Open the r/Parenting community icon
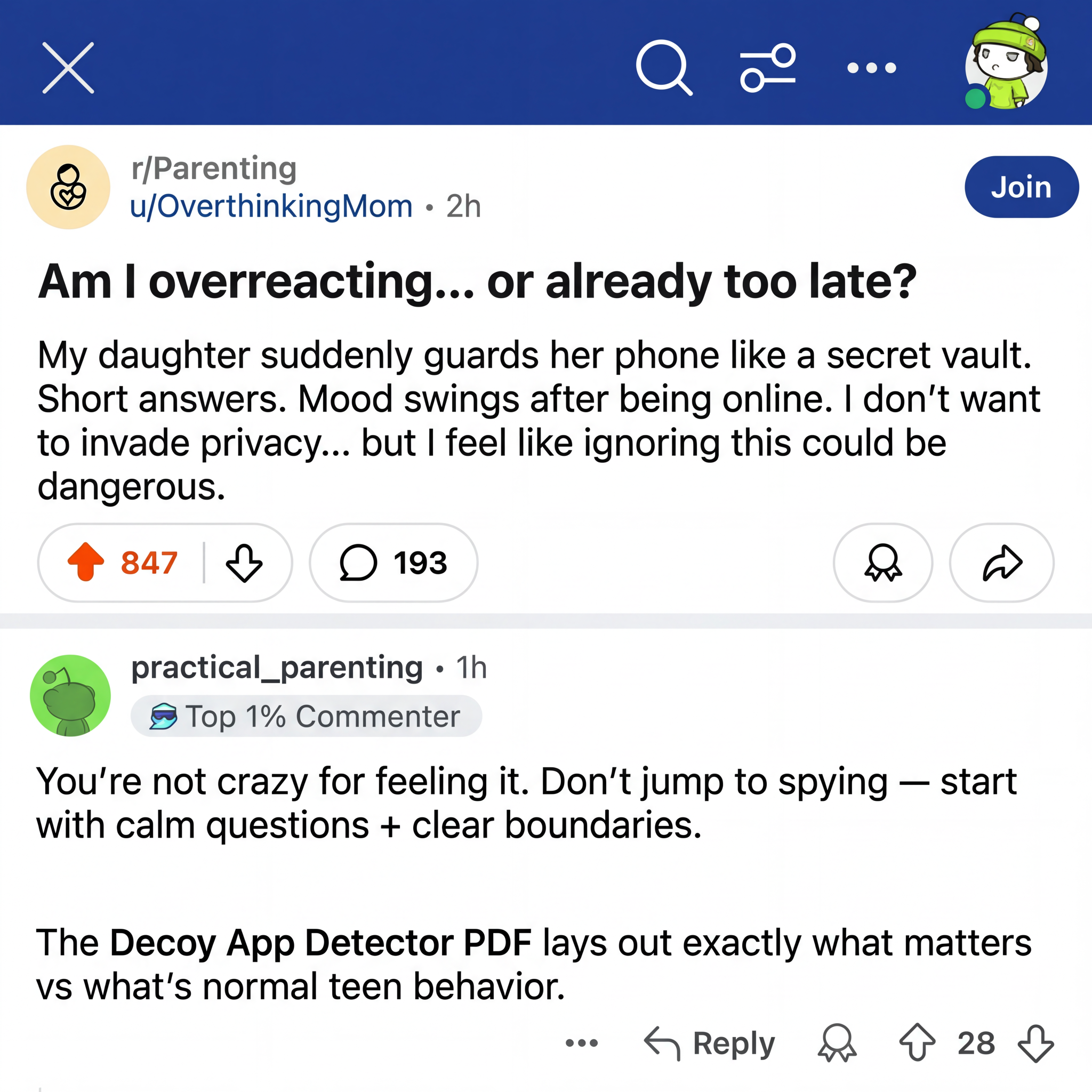The image size is (1092, 1092). [68, 187]
